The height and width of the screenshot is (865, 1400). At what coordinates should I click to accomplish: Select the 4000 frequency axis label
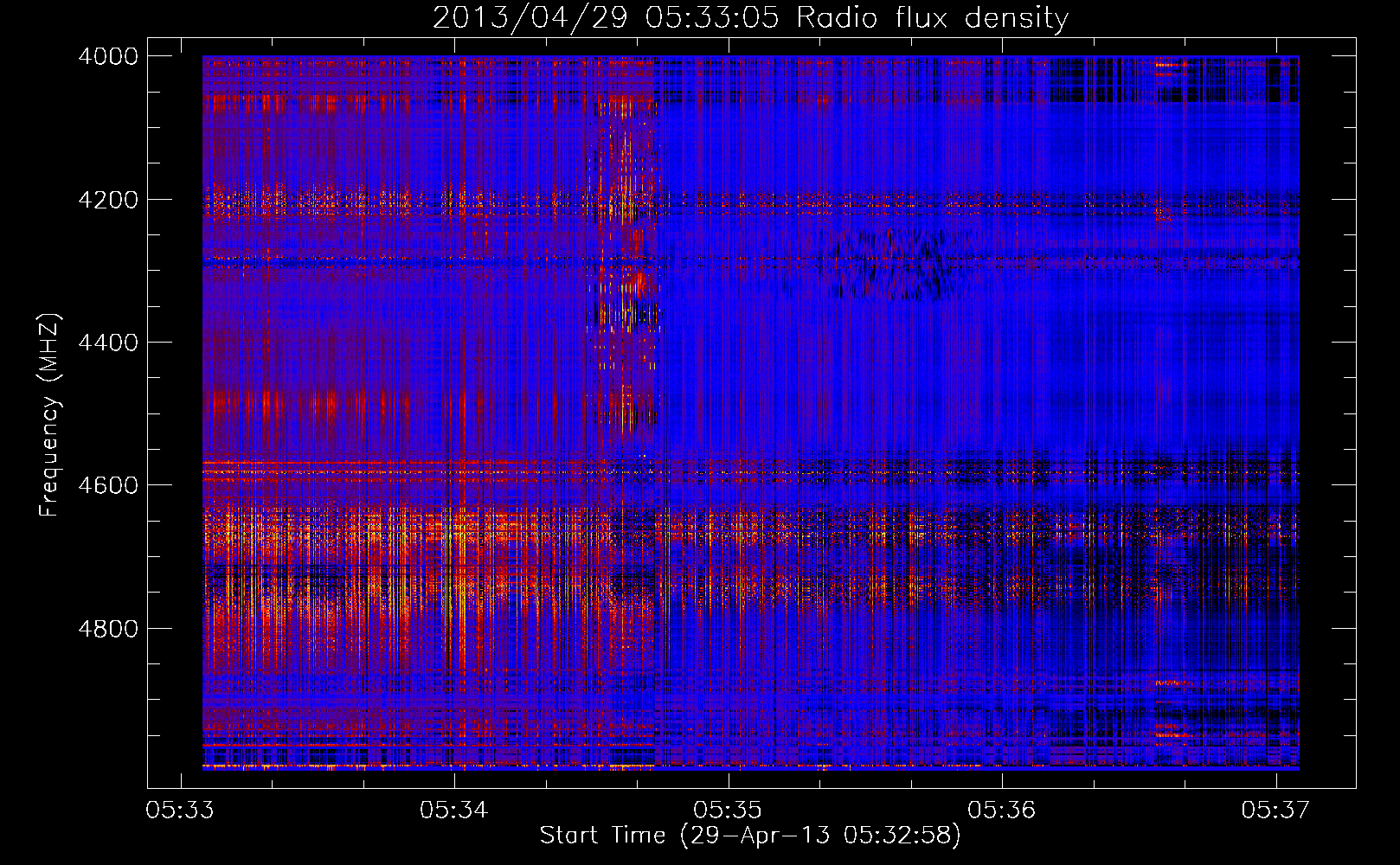point(108,56)
